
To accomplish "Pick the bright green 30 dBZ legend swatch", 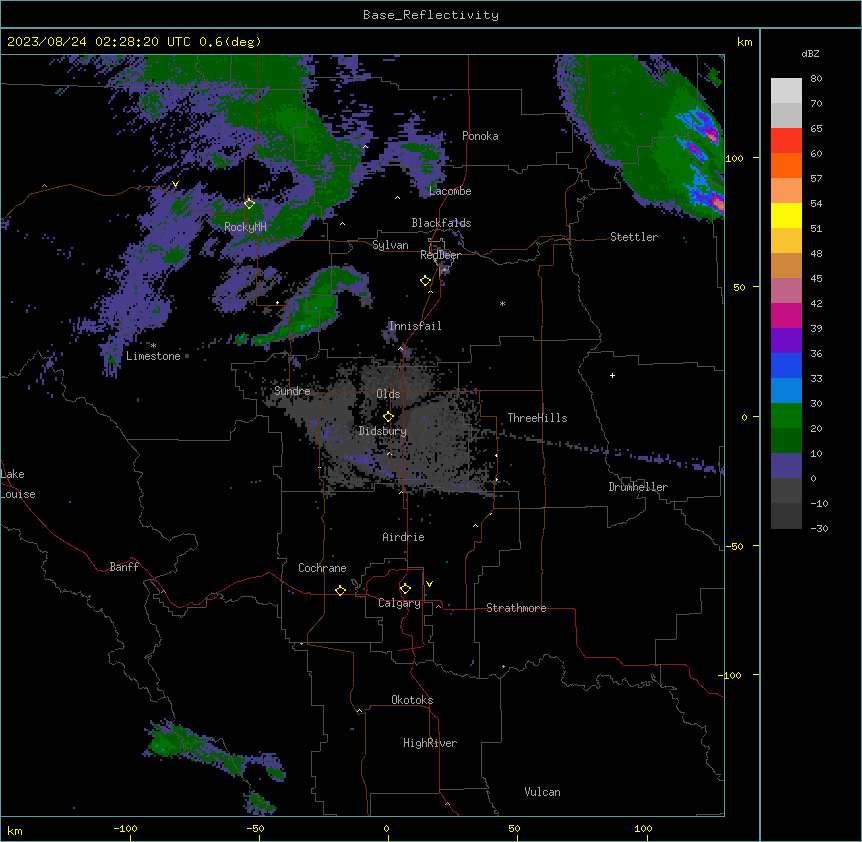I will [786, 416].
